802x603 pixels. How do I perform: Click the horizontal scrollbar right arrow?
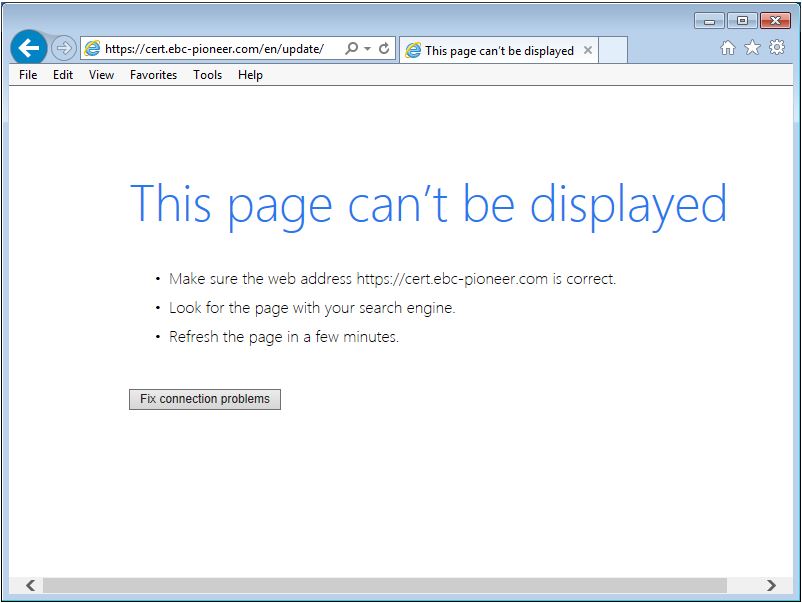click(x=771, y=585)
